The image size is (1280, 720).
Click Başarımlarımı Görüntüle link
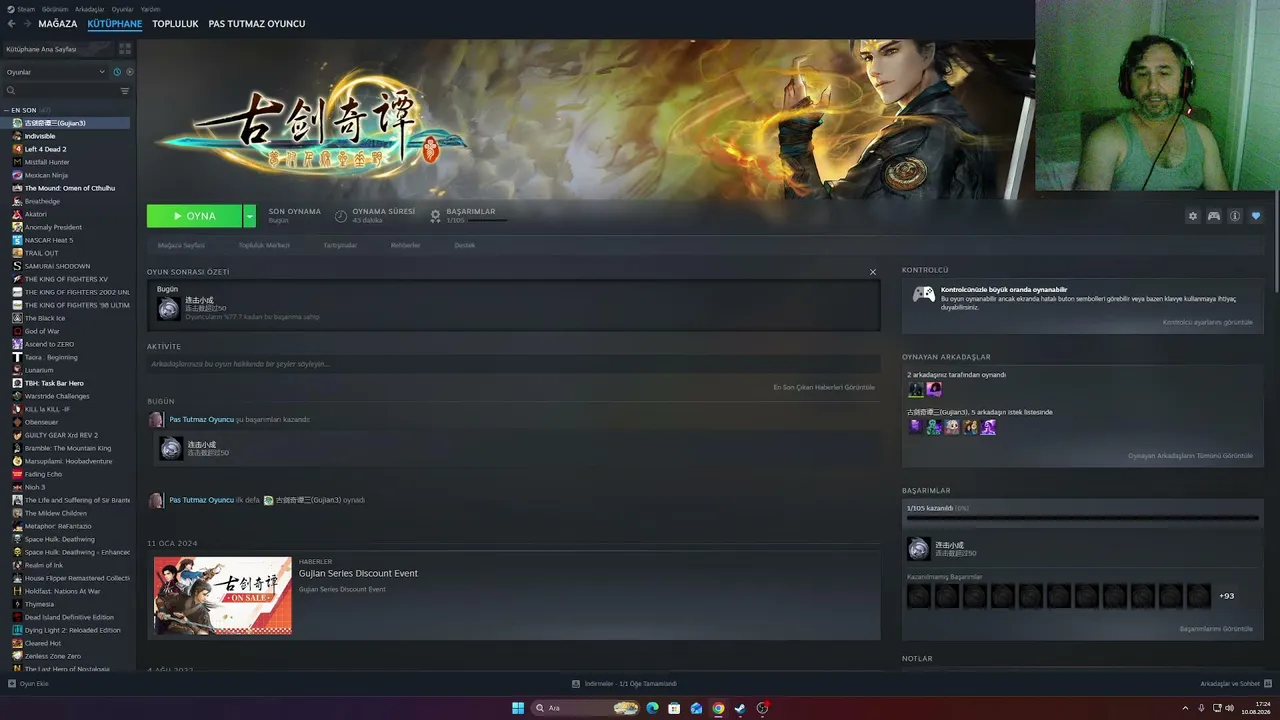click(1216, 629)
